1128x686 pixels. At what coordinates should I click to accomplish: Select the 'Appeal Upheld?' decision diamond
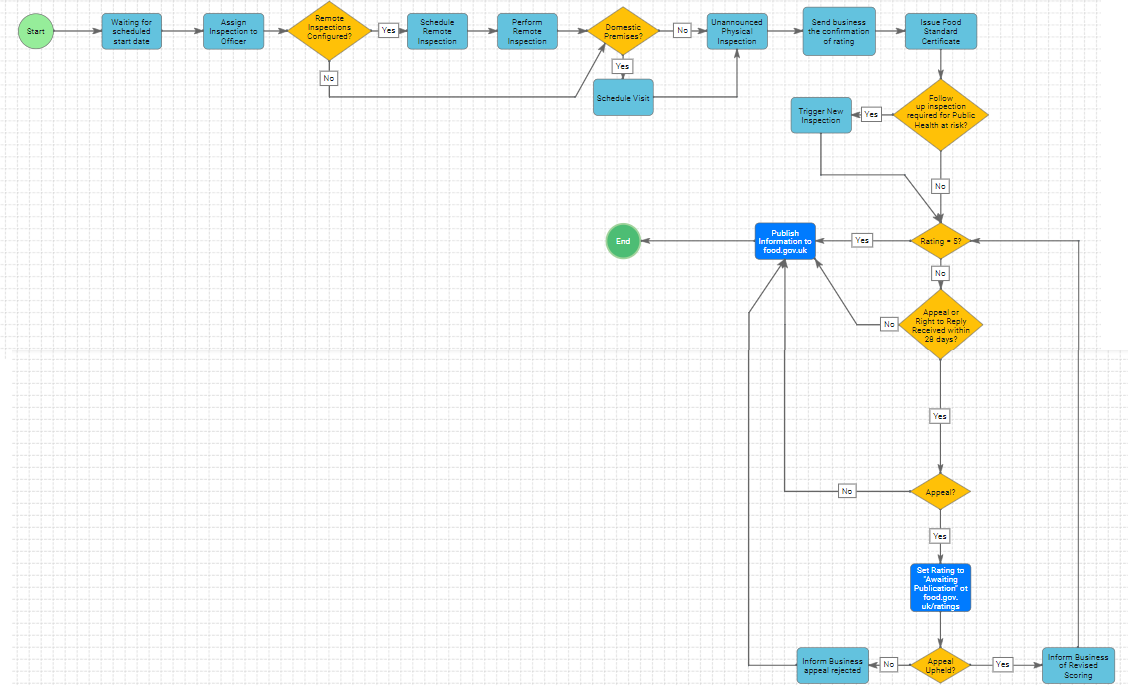[940, 664]
